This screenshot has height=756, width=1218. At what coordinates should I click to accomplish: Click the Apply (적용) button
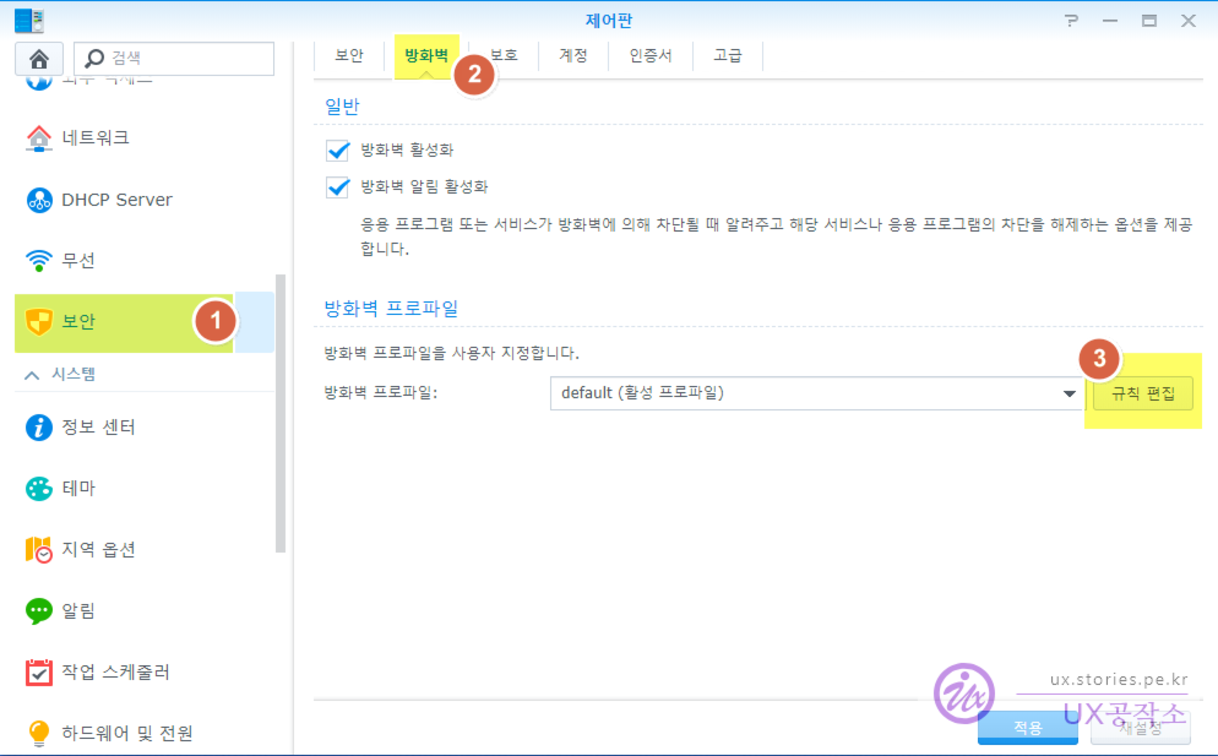1028,728
